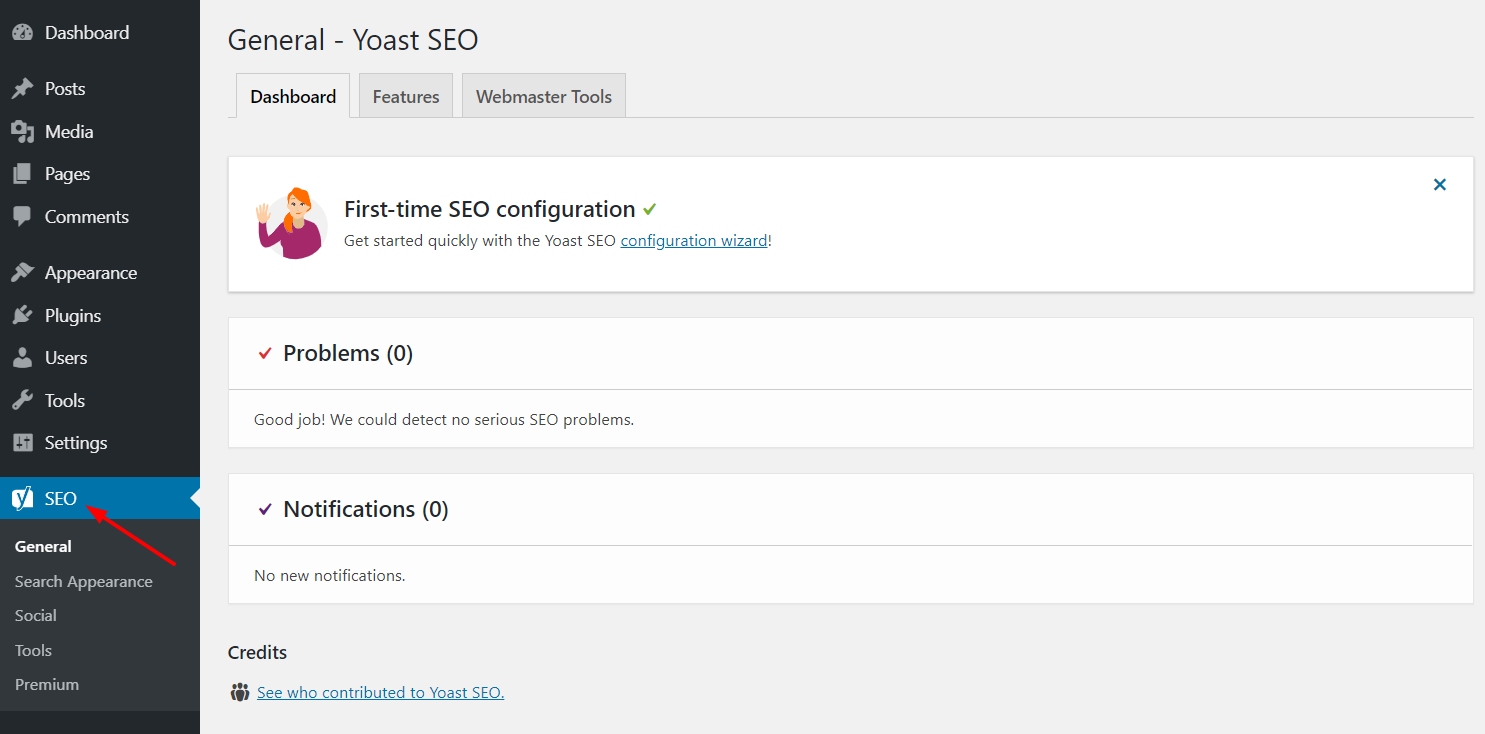The width and height of the screenshot is (1485, 734).
Task: Click the Yoast assistant avatar image
Action: 290,223
